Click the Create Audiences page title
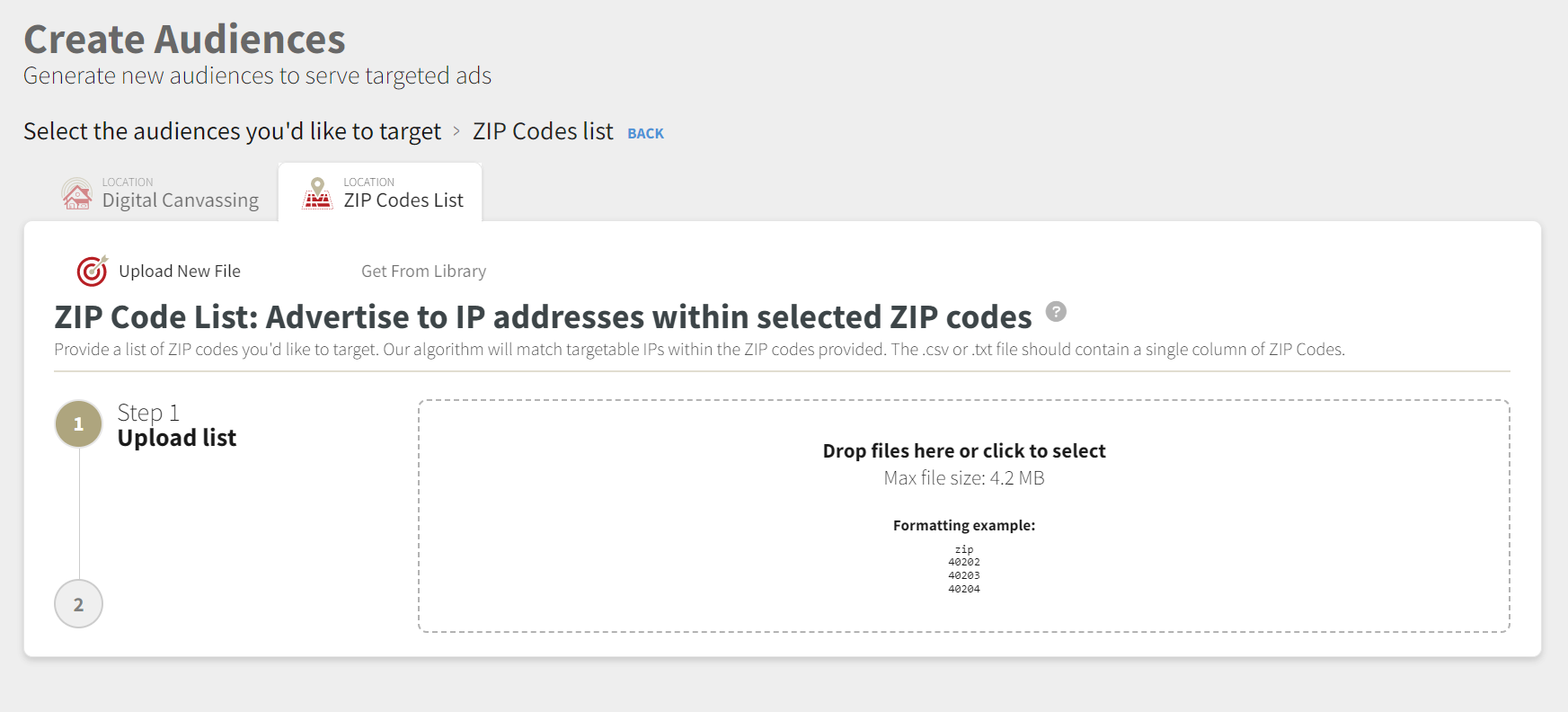The height and width of the screenshot is (712, 1568). pyautogui.click(x=183, y=38)
